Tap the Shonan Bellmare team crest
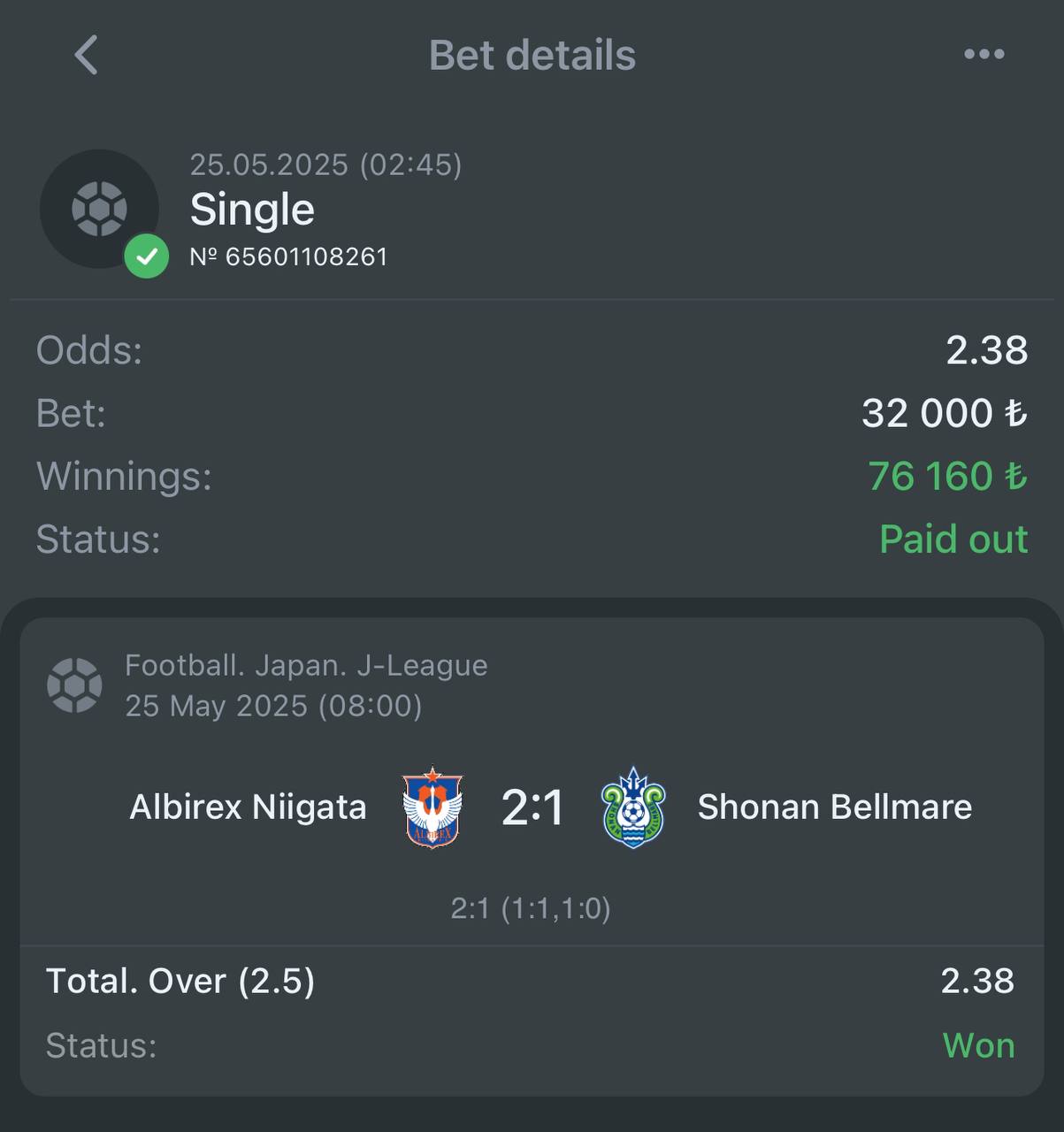The width and height of the screenshot is (1064, 1132). [633, 807]
